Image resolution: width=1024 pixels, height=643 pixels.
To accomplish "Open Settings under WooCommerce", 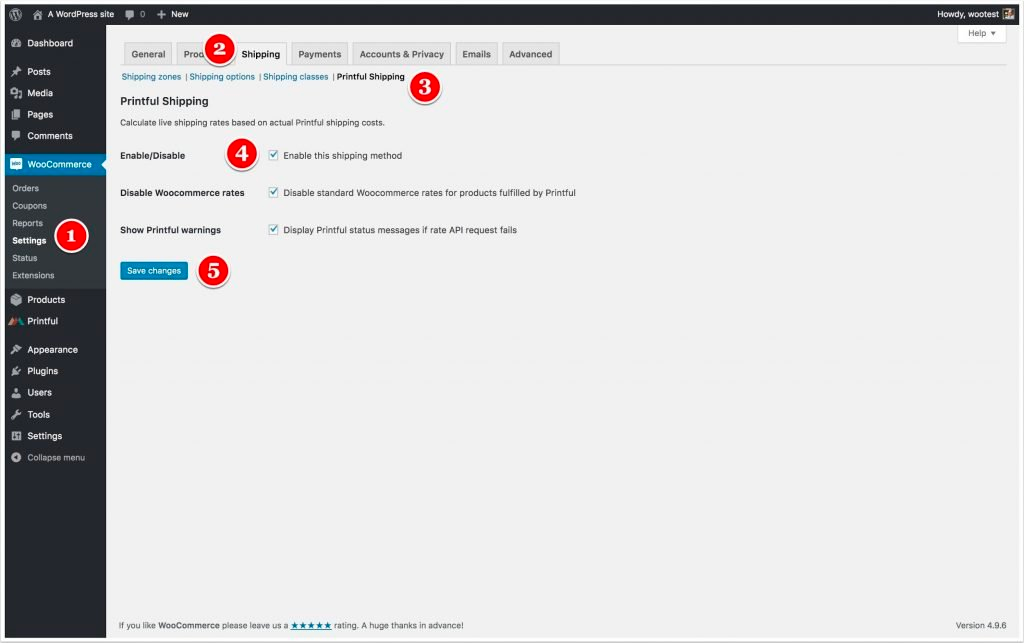I will pyautogui.click(x=29, y=241).
